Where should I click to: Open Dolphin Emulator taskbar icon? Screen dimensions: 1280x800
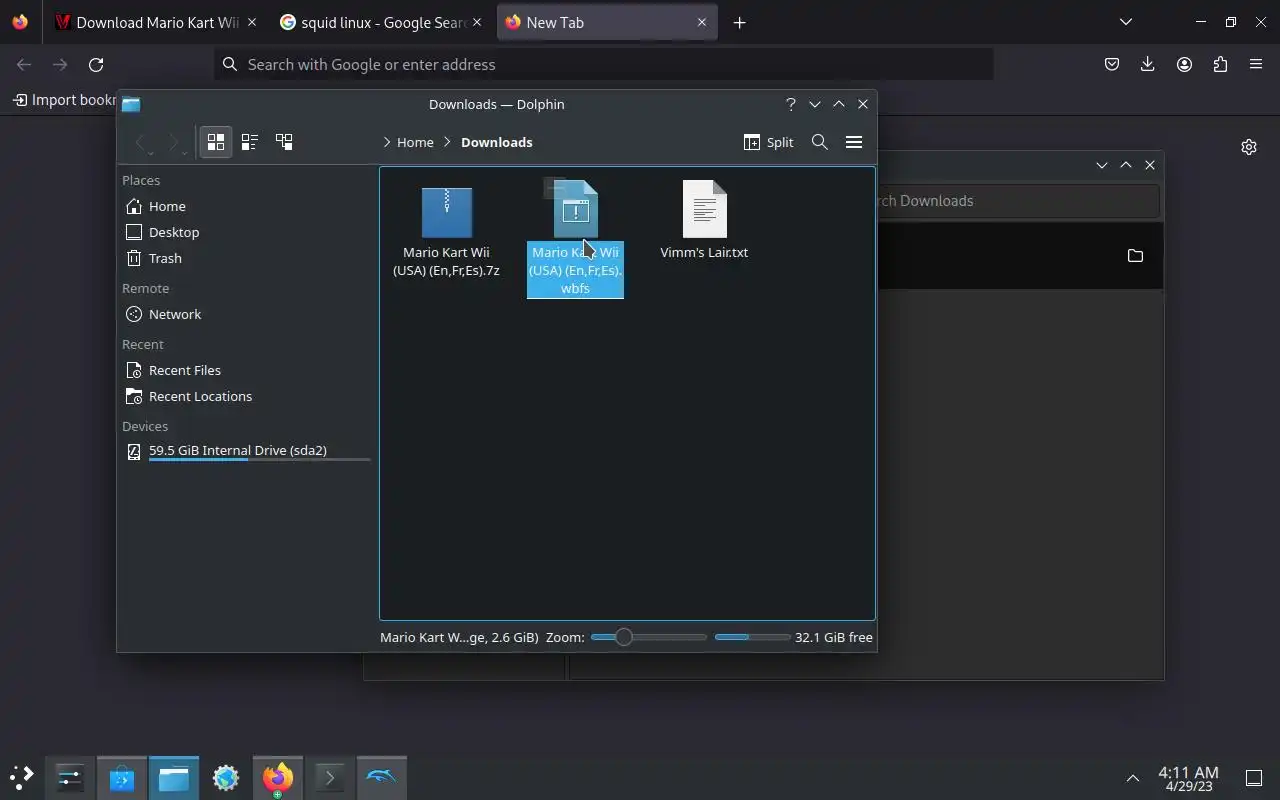pyautogui.click(x=382, y=777)
